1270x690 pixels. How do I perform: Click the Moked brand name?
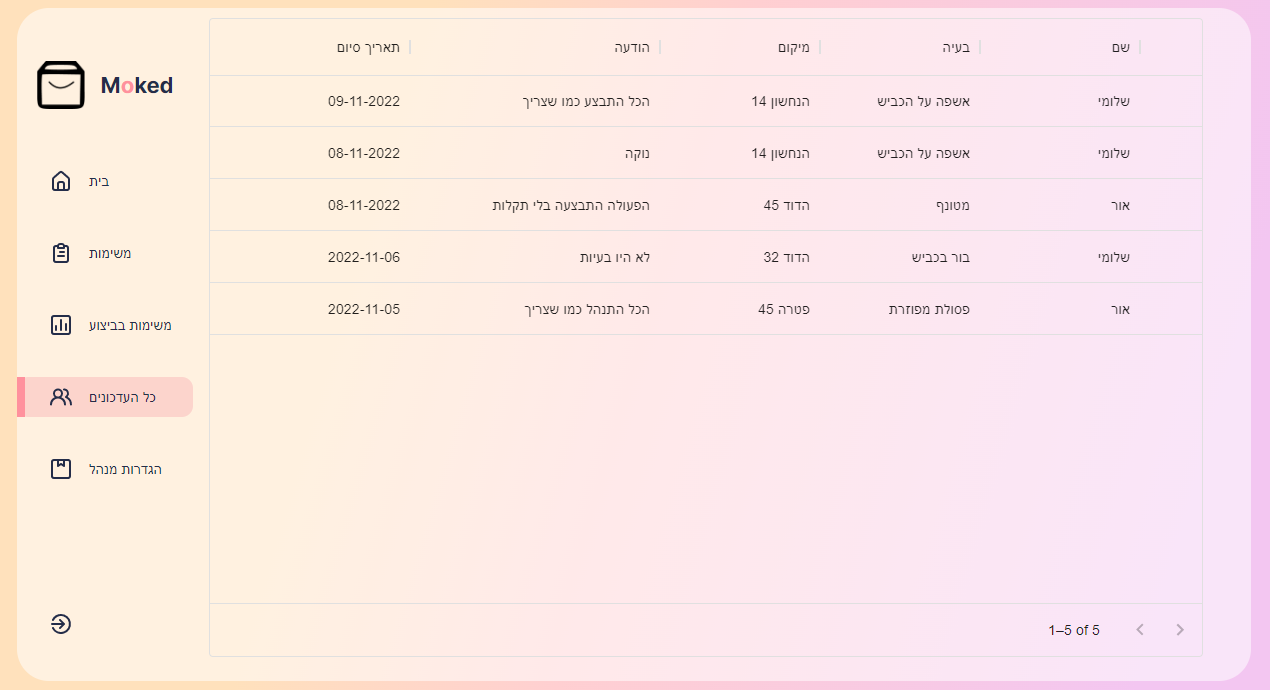click(137, 86)
